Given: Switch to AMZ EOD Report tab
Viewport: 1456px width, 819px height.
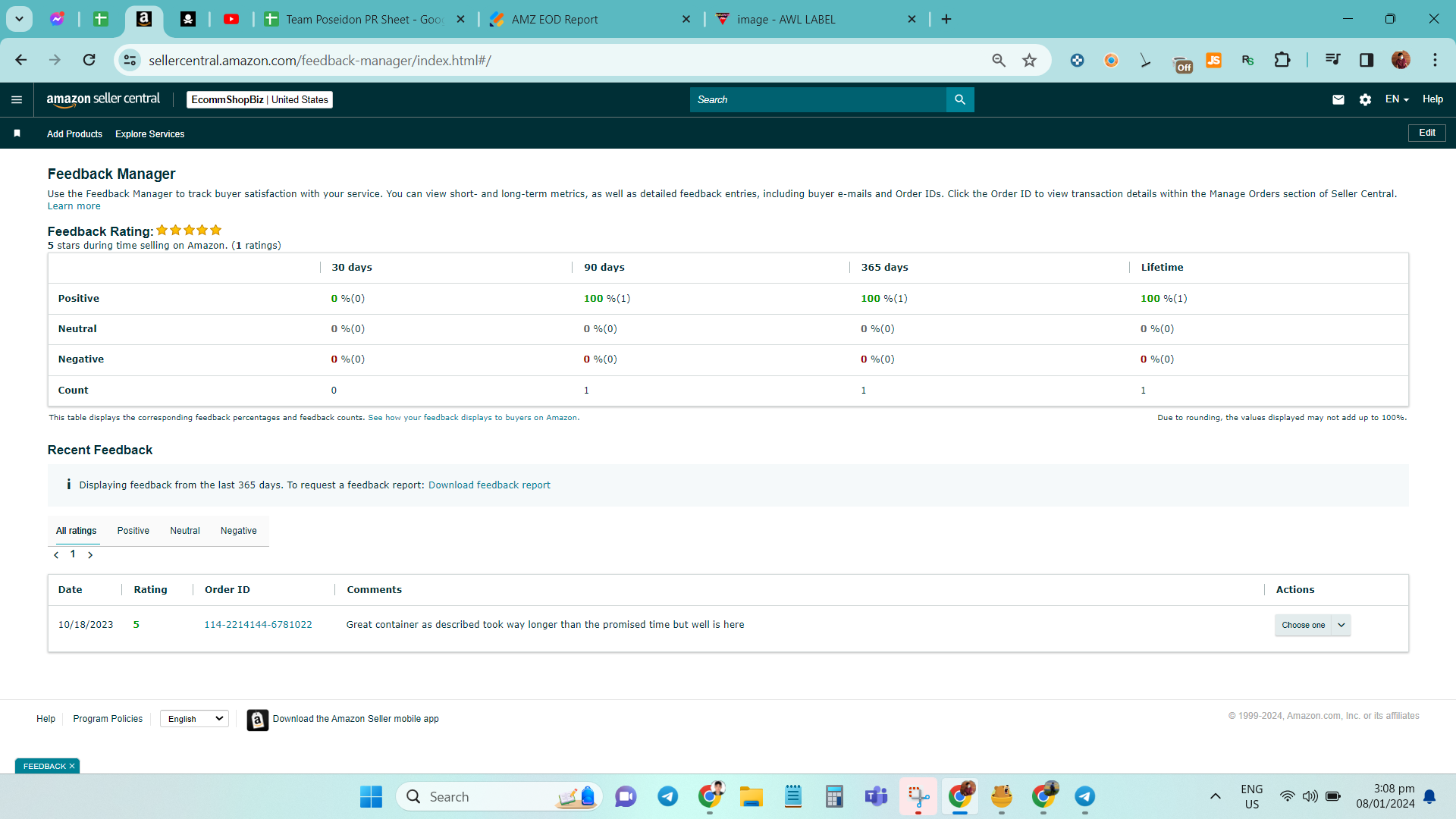Looking at the screenshot, I should click(588, 19).
